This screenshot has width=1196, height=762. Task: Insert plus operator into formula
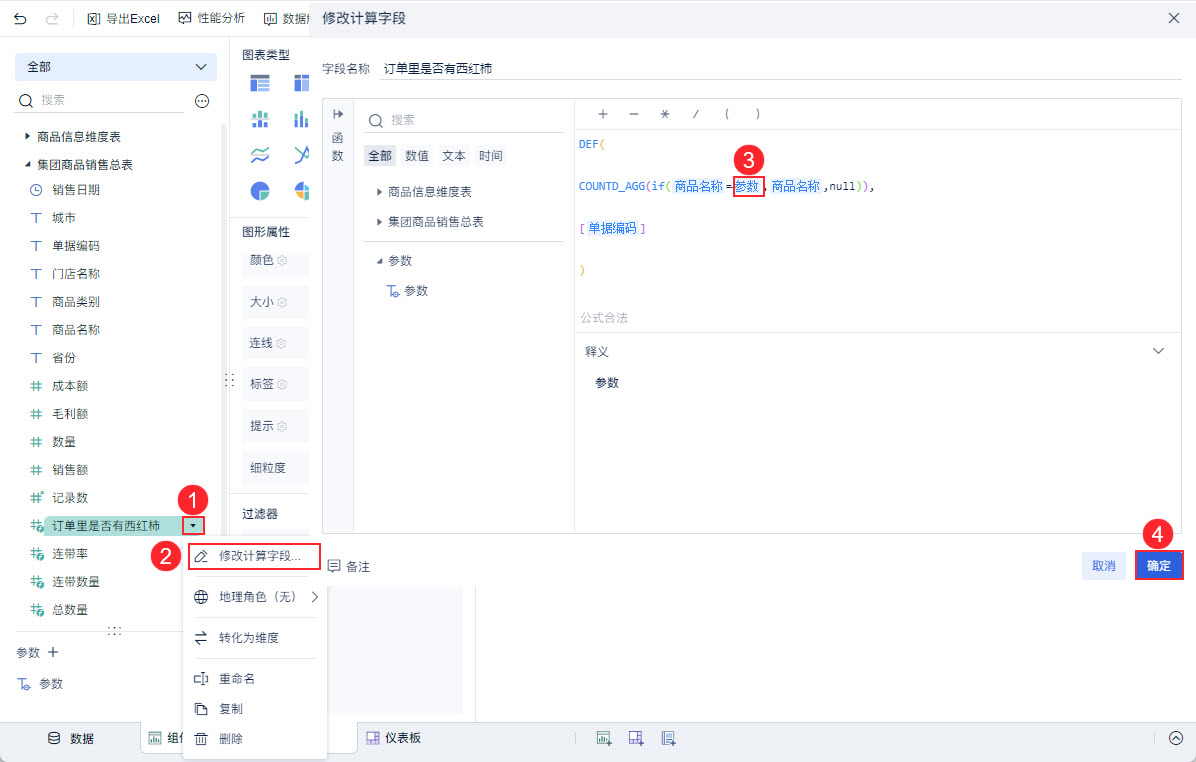(603, 114)
